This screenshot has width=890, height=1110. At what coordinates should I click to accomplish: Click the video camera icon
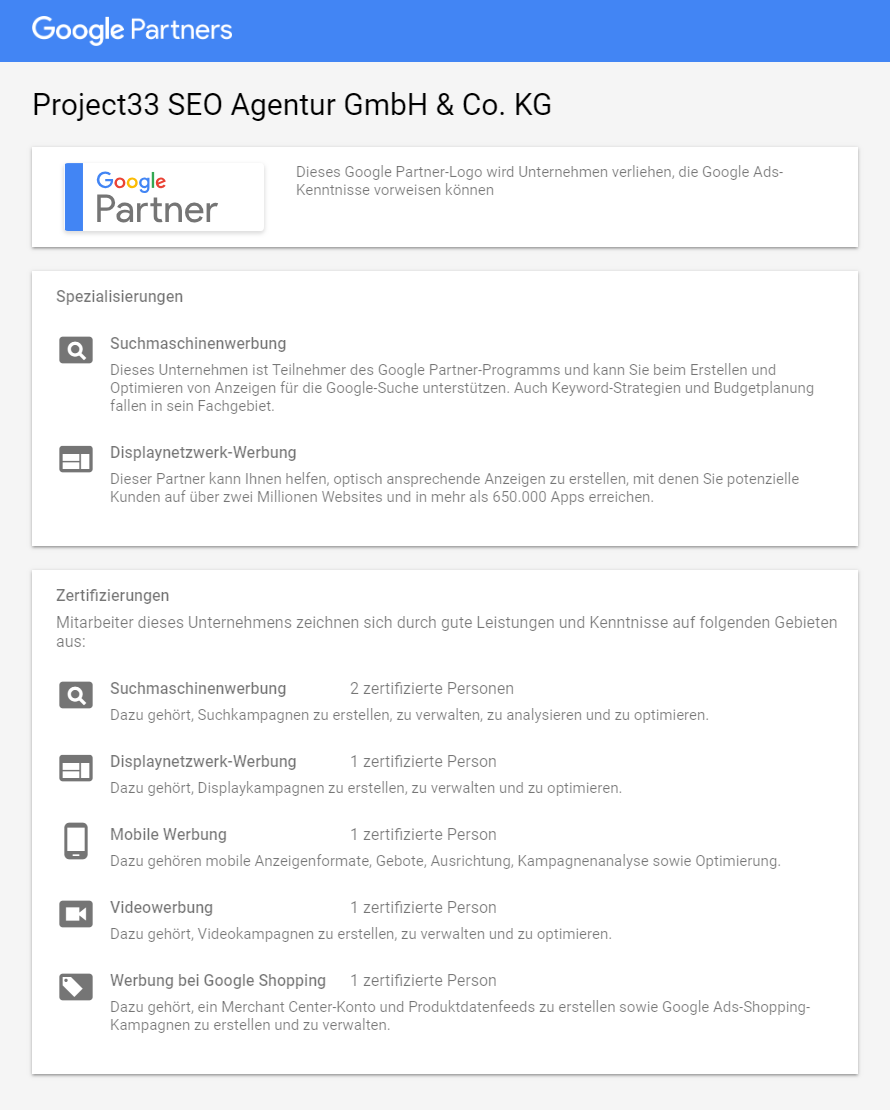pyautogui.click(x=76, y=914)
